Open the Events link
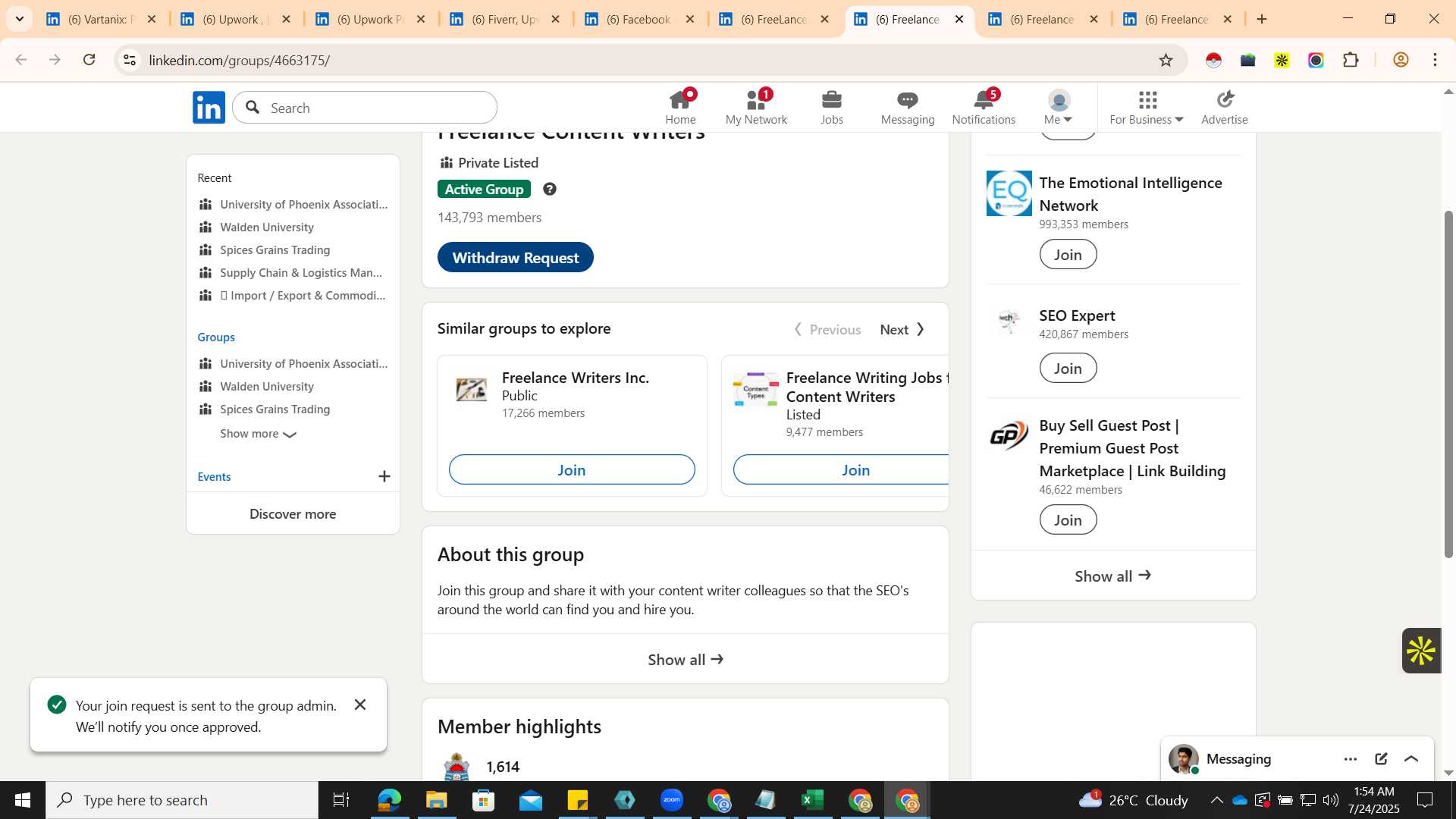Screen dimensions: 1456x819 (214, 476)
